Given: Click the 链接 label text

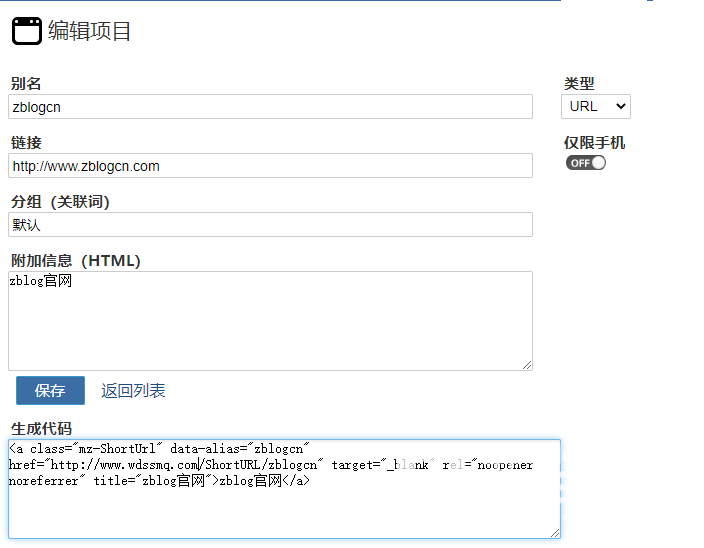Looking at the screenshot, I should pos(26,143).
